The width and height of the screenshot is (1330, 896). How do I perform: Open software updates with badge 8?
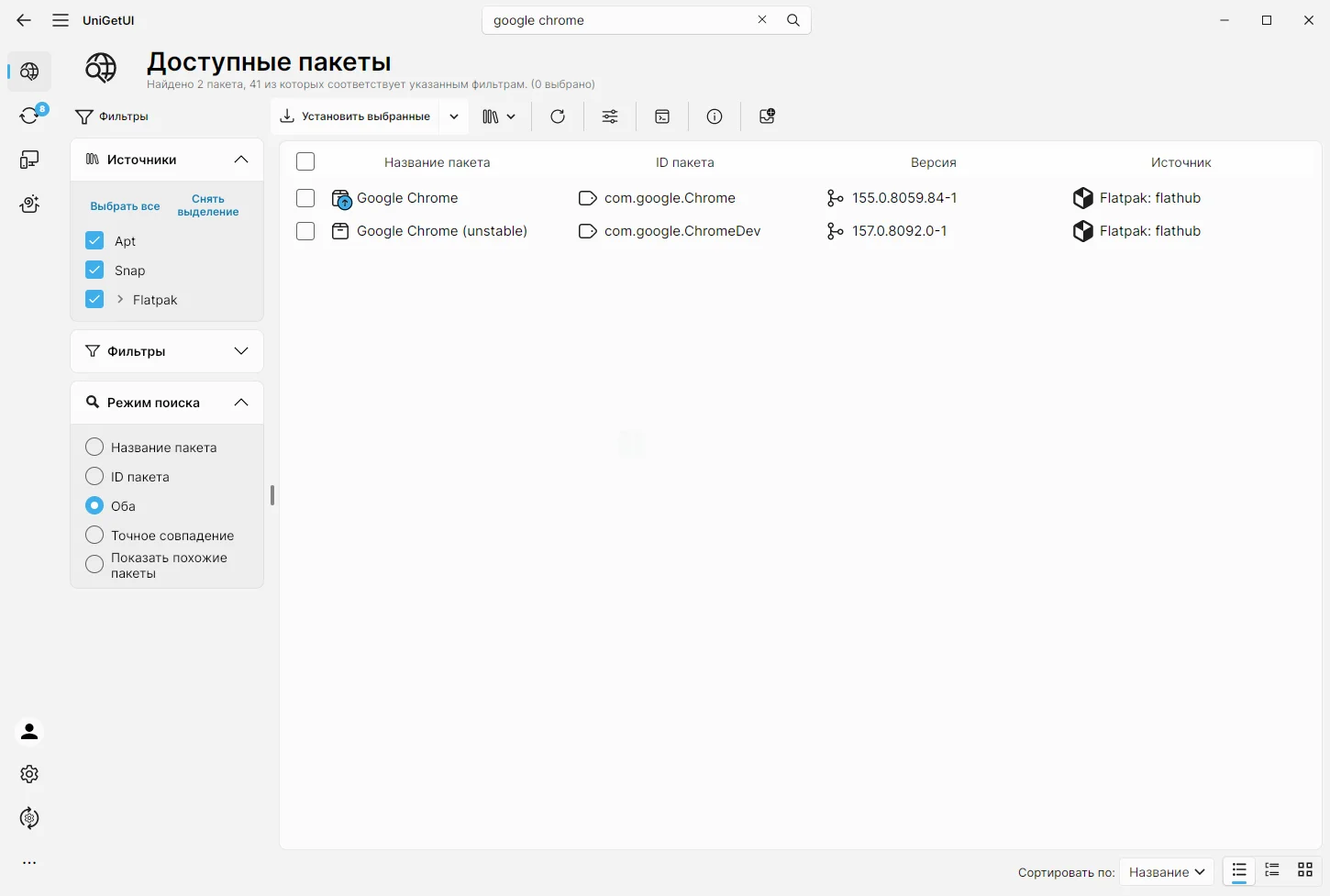click(x=29, y=115)
